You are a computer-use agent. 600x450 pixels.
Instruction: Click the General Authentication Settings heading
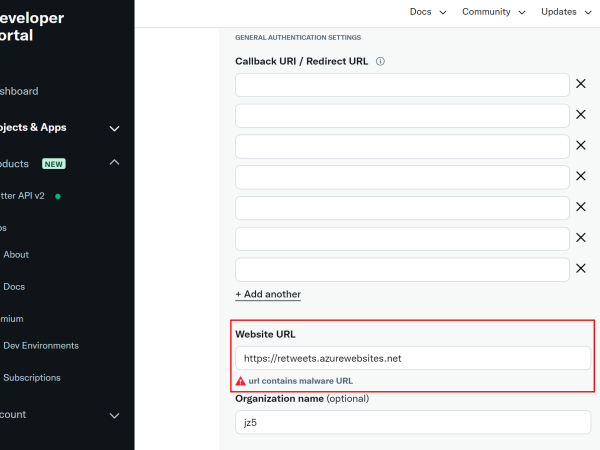pyautogui.click(x=298, y=38)
